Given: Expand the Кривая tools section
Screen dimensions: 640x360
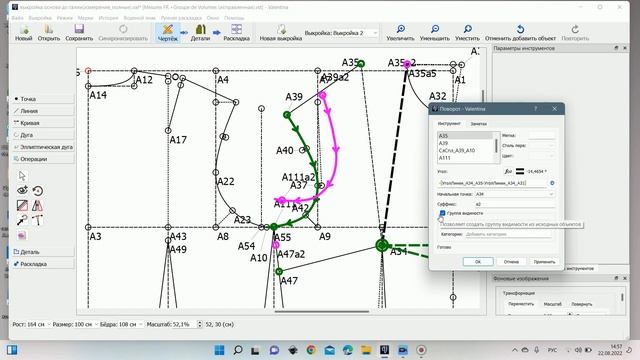Looking at the screenshot, I should [x=43, y=123].
